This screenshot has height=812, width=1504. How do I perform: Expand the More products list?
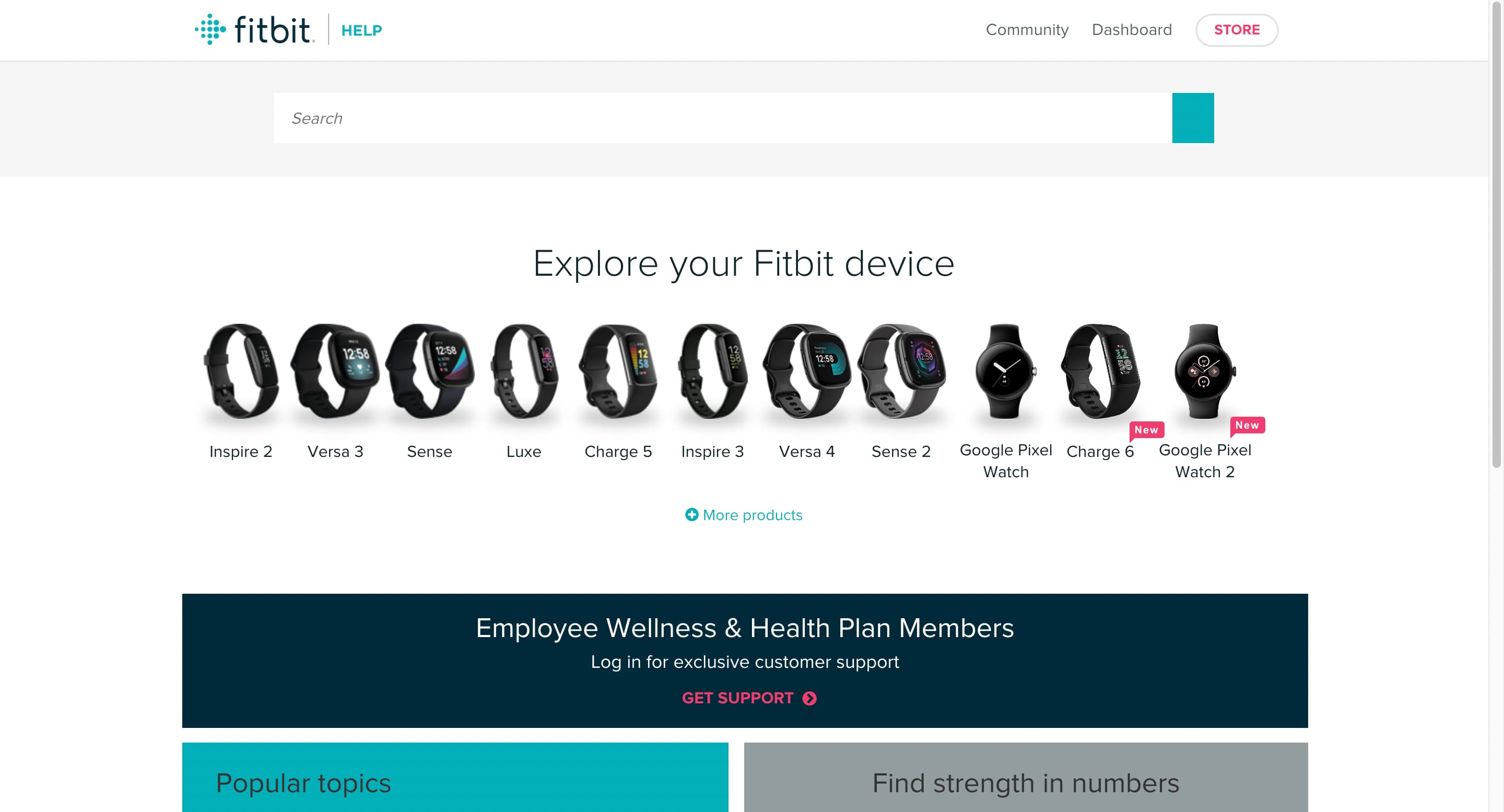744,515
